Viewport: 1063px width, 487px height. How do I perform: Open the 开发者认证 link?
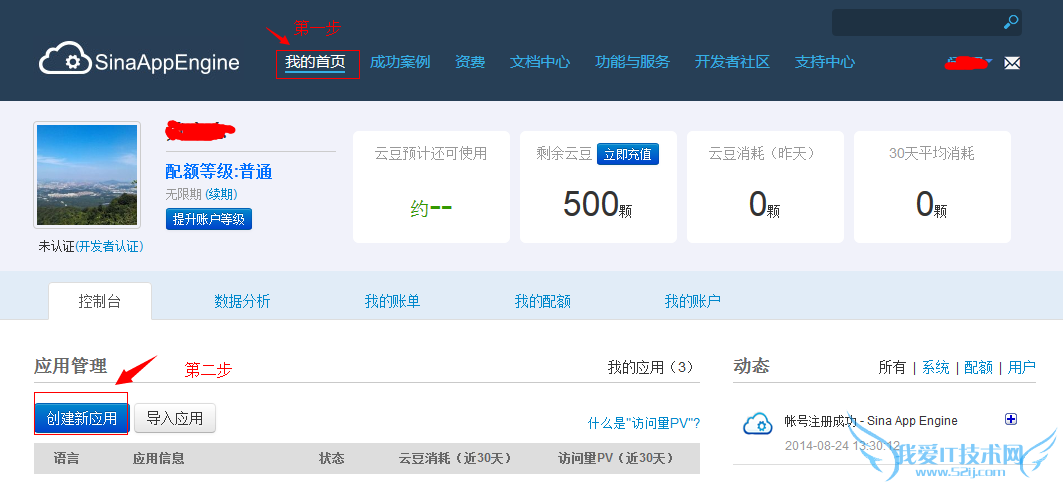(109, 247)
